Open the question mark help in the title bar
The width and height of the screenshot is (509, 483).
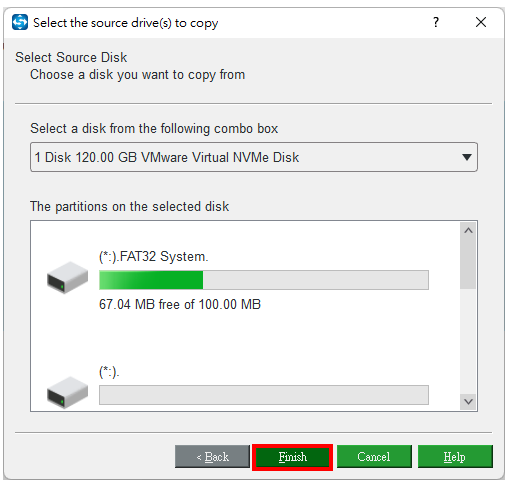coord(436,22)
